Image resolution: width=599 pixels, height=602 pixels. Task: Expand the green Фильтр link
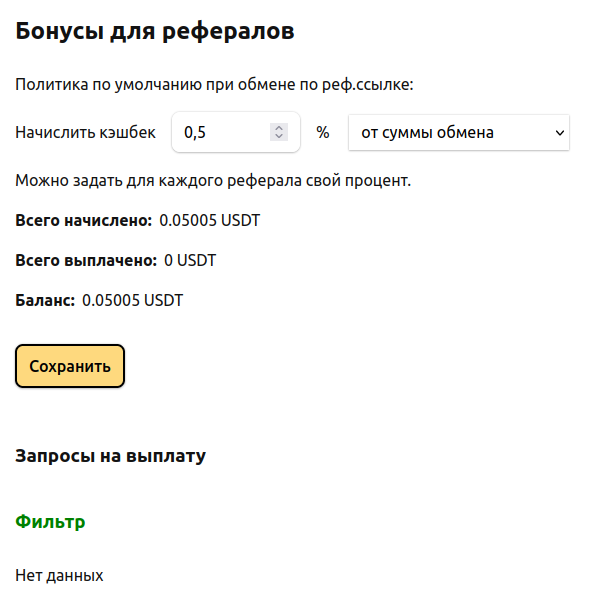50,521
